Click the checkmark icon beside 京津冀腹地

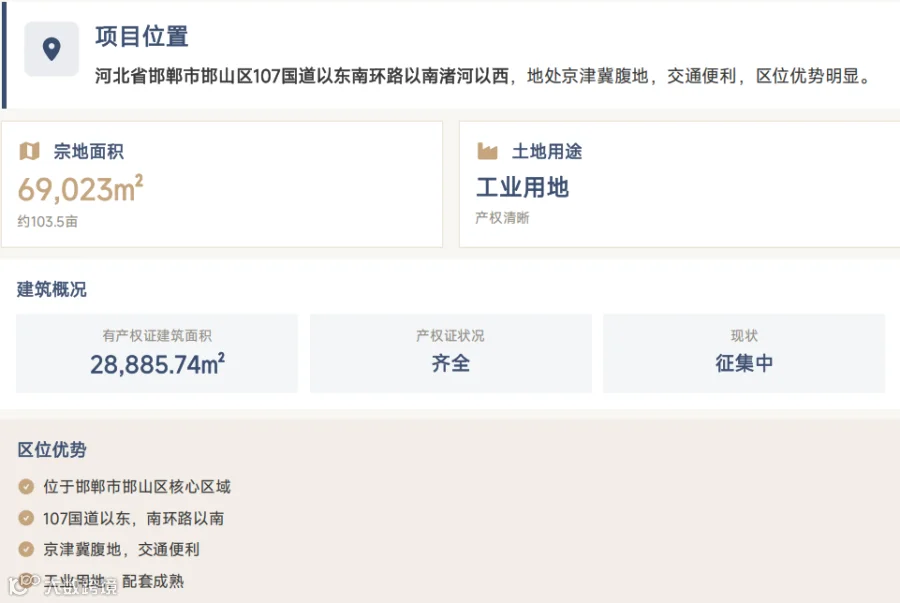tap(26, 549)
